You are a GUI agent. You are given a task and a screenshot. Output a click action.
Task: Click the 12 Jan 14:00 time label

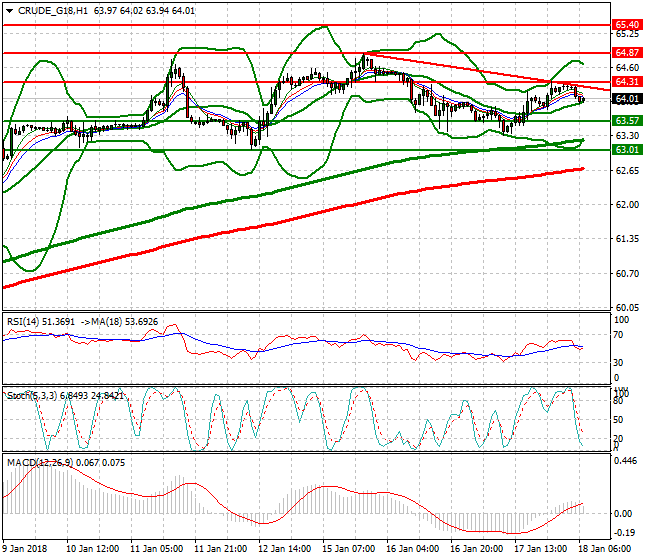pos(284,549)
